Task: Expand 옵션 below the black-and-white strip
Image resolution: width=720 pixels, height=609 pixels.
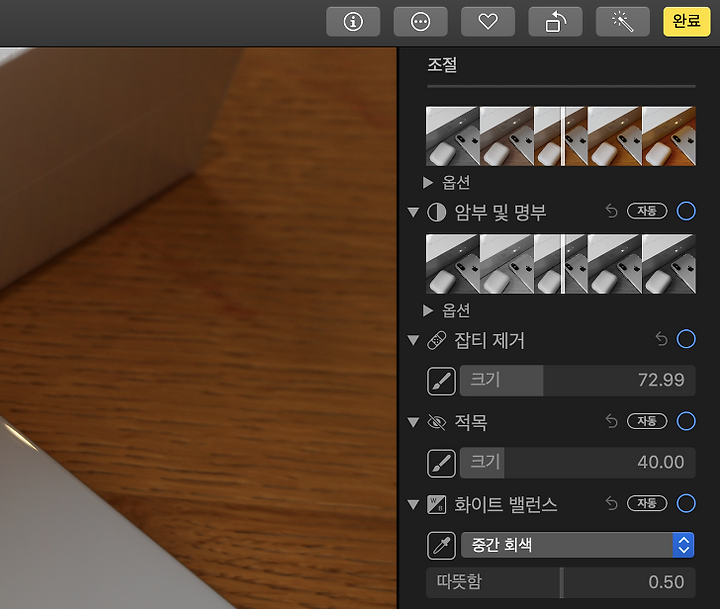Action: pos(428,311)
